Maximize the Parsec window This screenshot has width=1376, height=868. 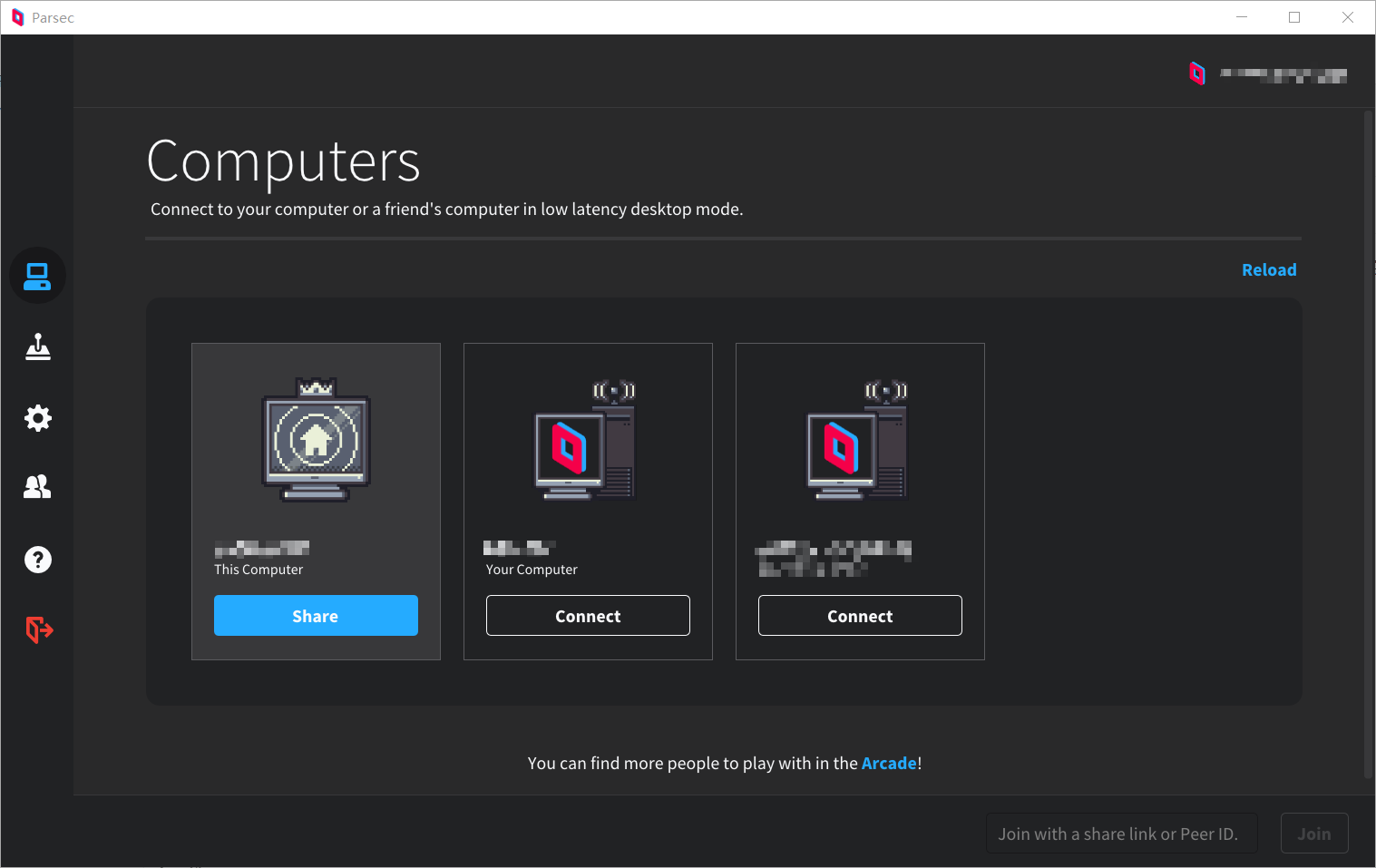pyautogui.click(x=1294, y=17)
